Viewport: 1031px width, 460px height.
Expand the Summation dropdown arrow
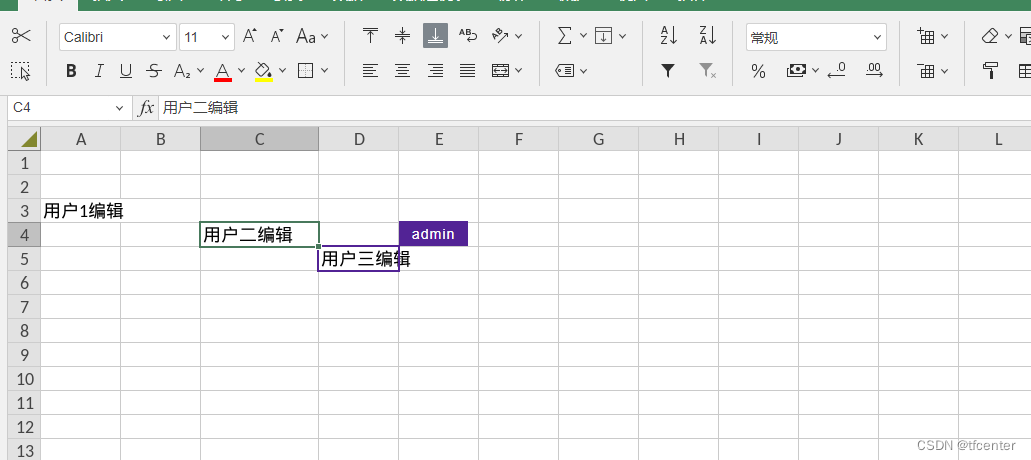pos(583,36)
